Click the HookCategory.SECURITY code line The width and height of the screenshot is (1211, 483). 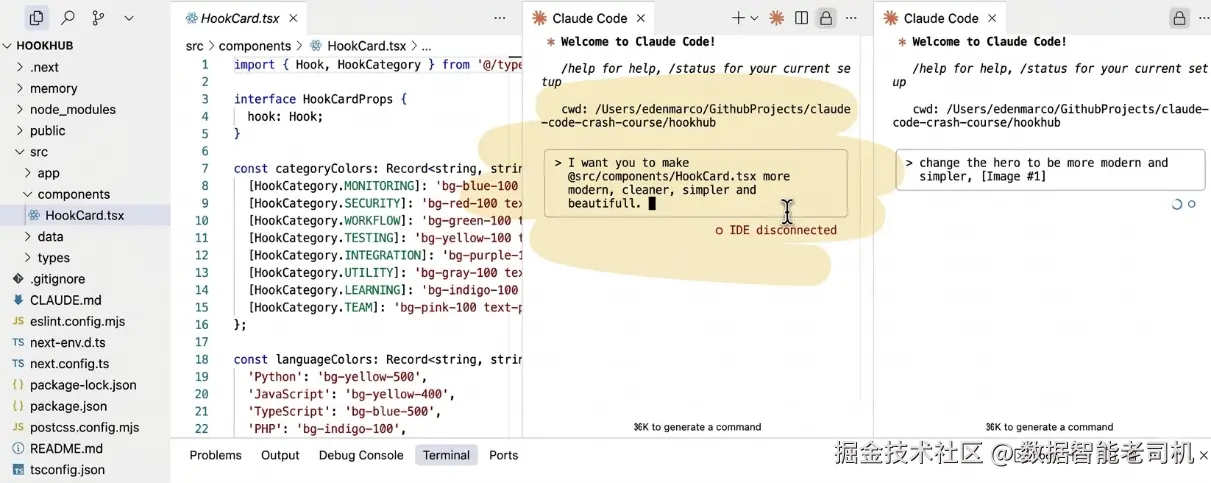coord(385,203)
